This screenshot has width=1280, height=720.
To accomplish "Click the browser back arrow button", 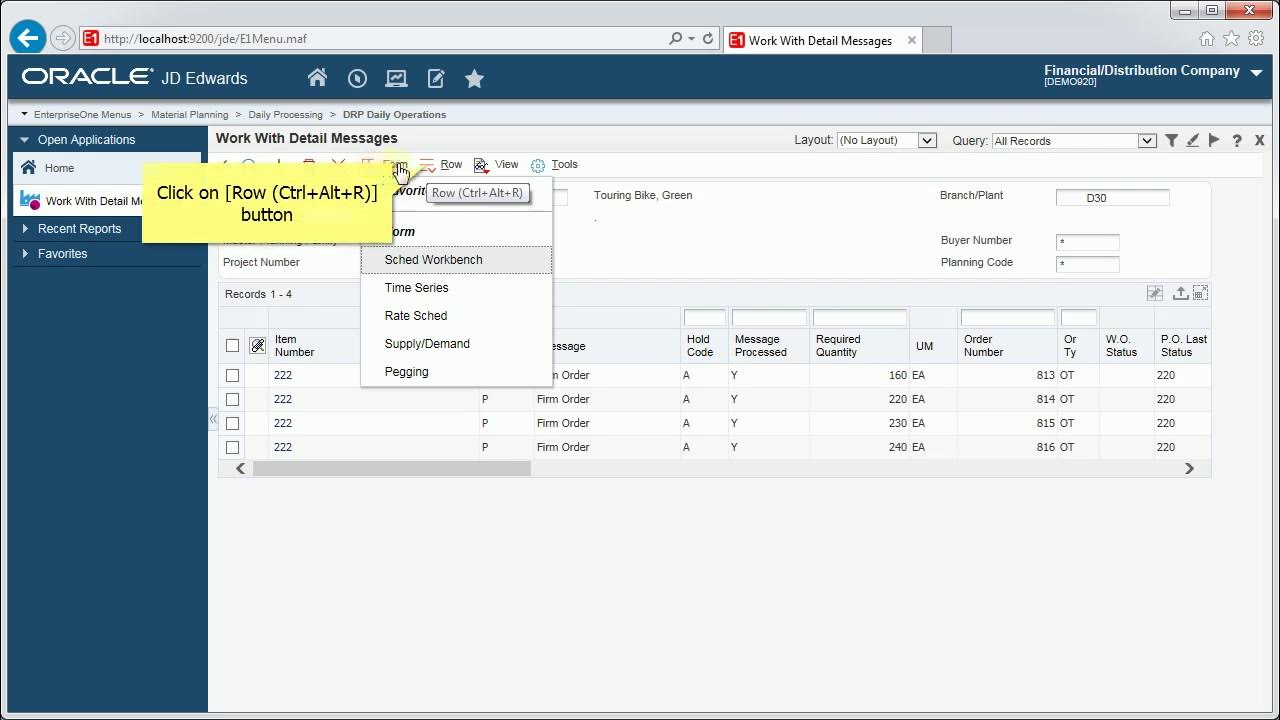I will click(x=28, y=39).
